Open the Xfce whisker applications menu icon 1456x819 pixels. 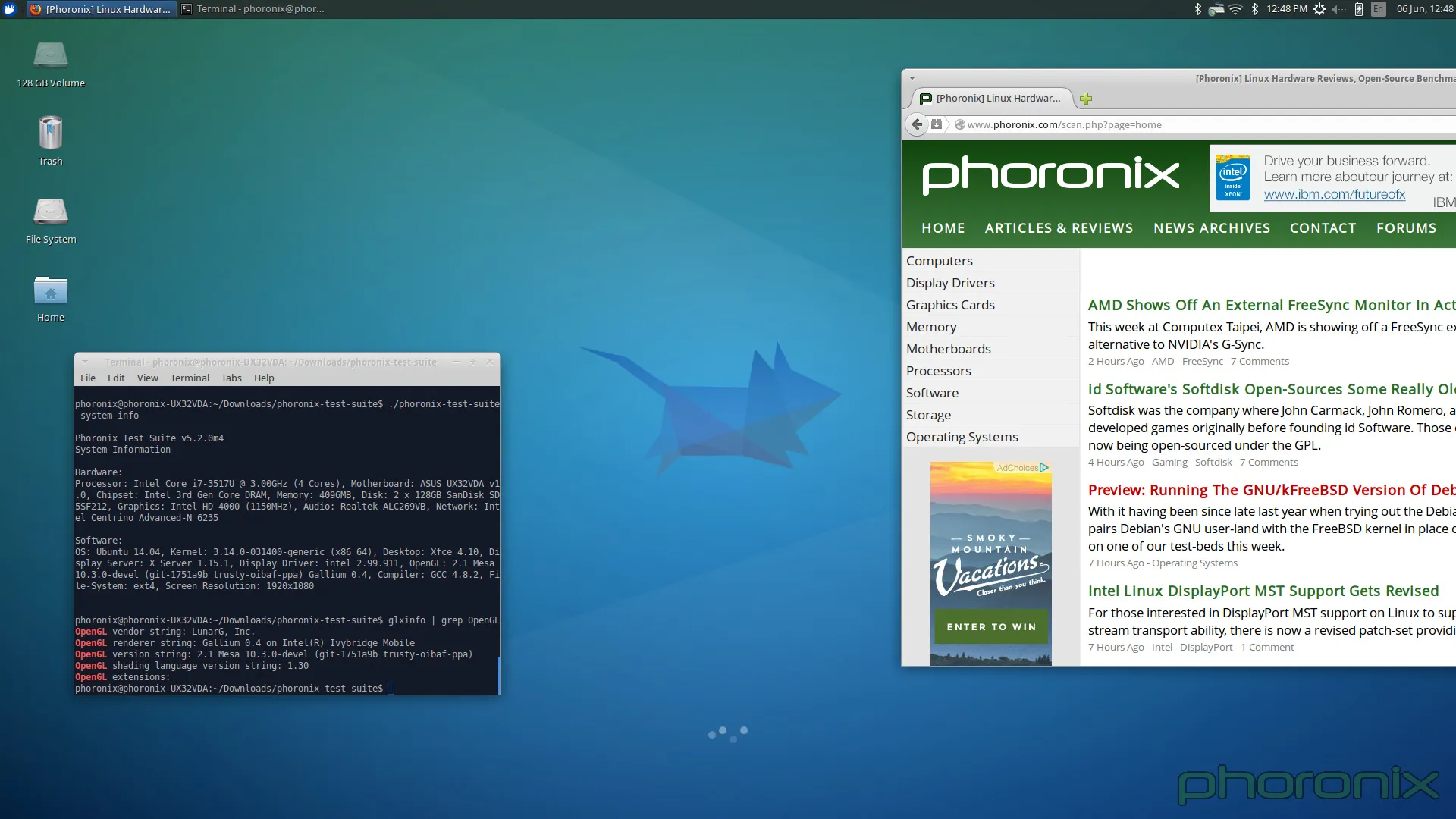(10, 9)
